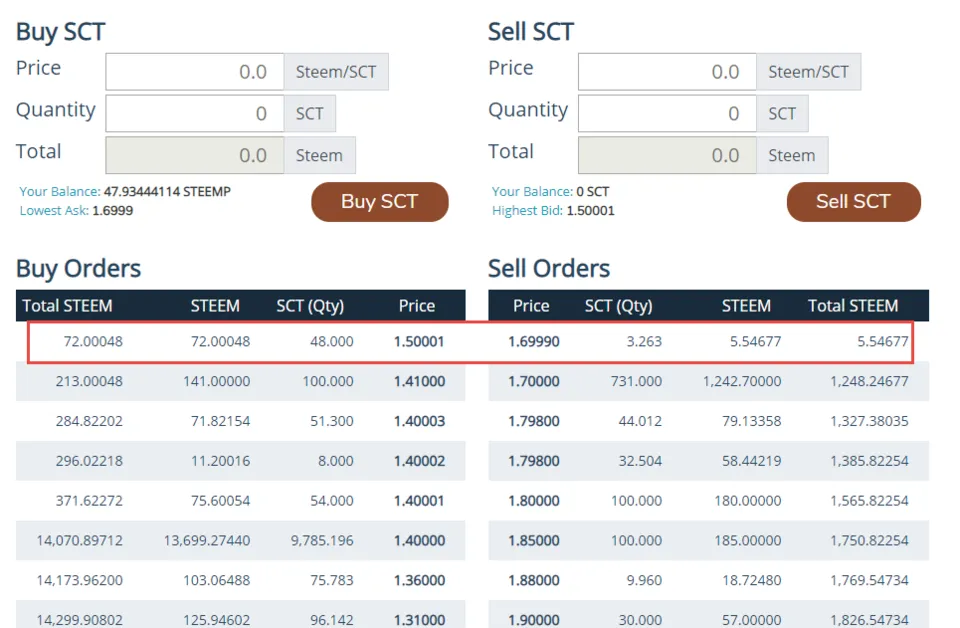Click the balance 47.93444114 STEEMP
The height and width of the screenshot is (628, 960).
[167, 192]
